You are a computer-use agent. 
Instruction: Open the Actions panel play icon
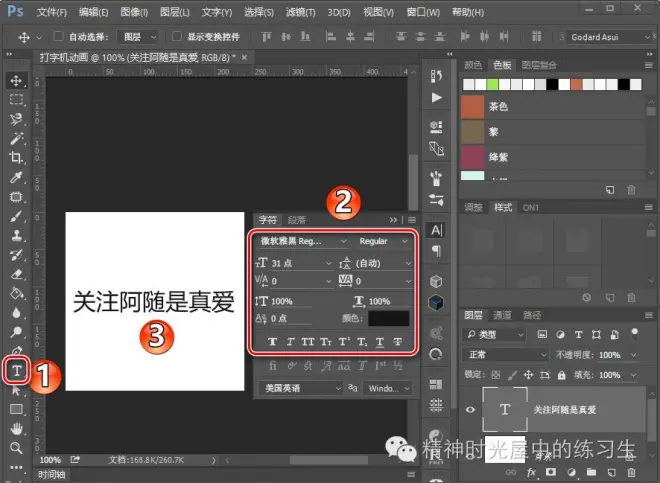pos(436,98)
